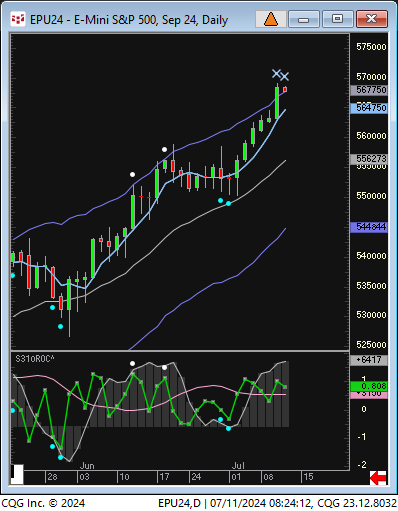Click the 24 date marker on time axis

click(196, 477)
